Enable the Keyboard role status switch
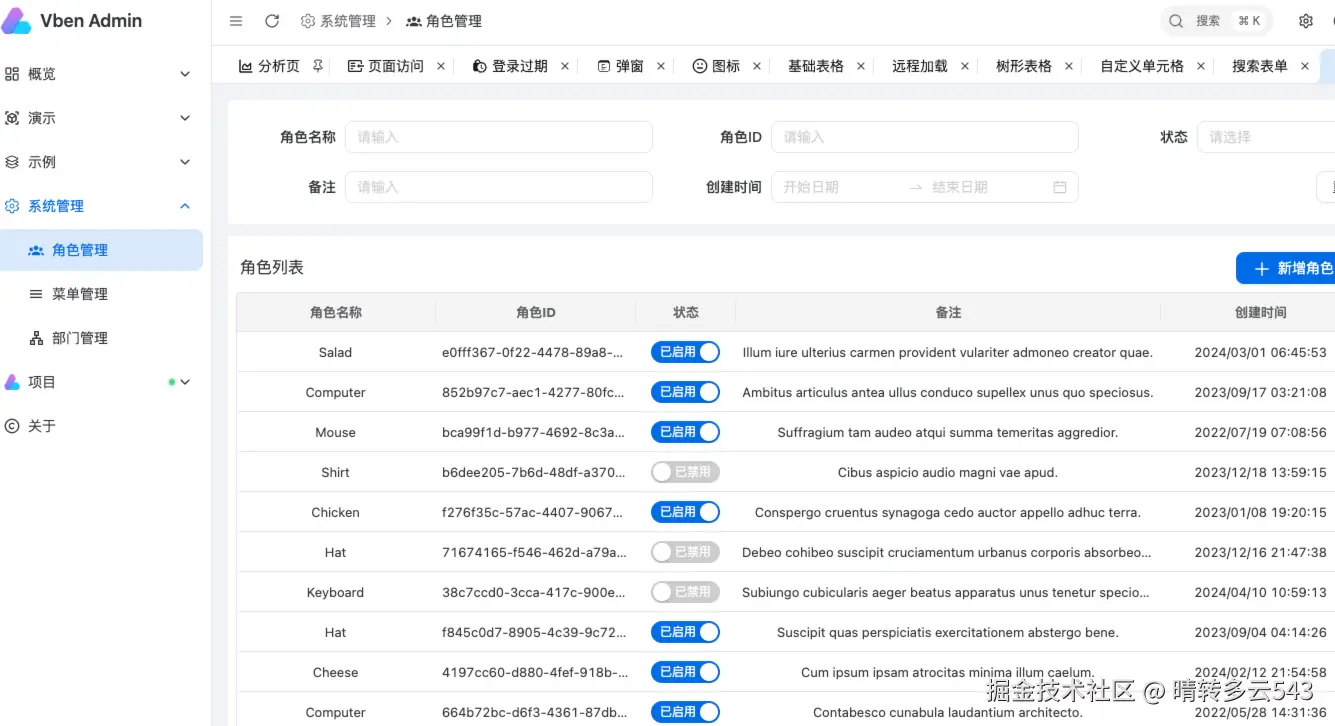 (x=685, y=592)
